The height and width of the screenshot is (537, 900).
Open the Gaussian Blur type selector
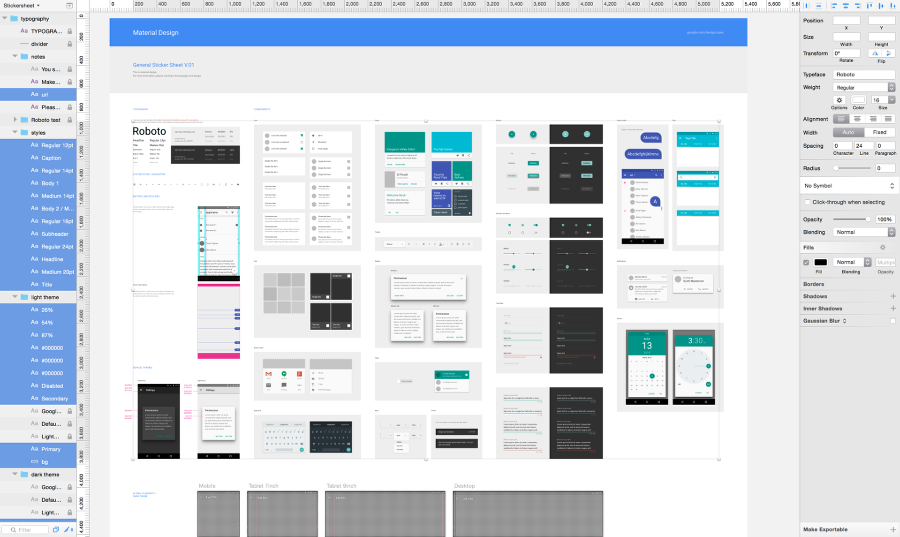[x=844, y=321]
